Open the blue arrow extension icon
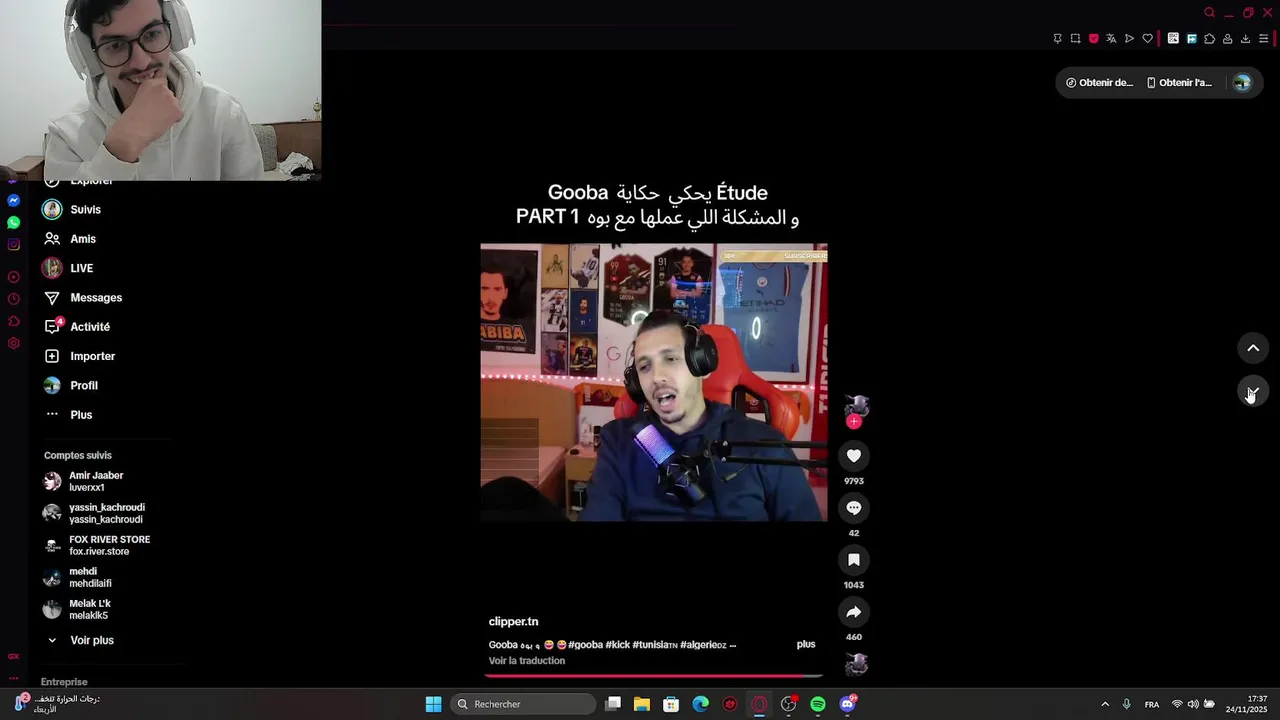This screenshot has height=720, width=1280. [x=1191, y=39]
